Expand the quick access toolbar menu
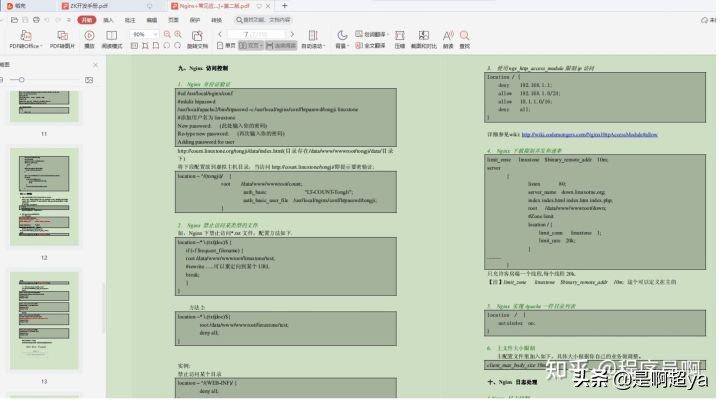The height and width of the screenshot is (400, 720). coord(69,20)
